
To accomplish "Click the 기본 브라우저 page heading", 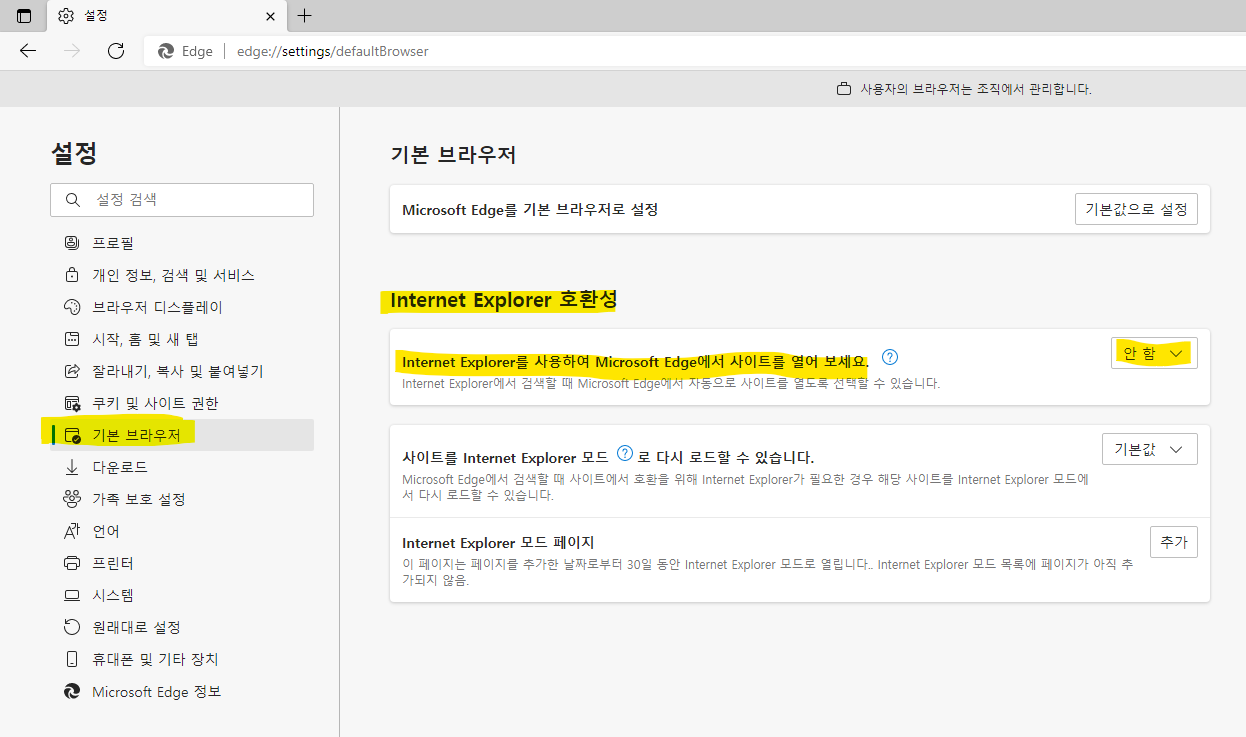I will (x=453, y=155).
